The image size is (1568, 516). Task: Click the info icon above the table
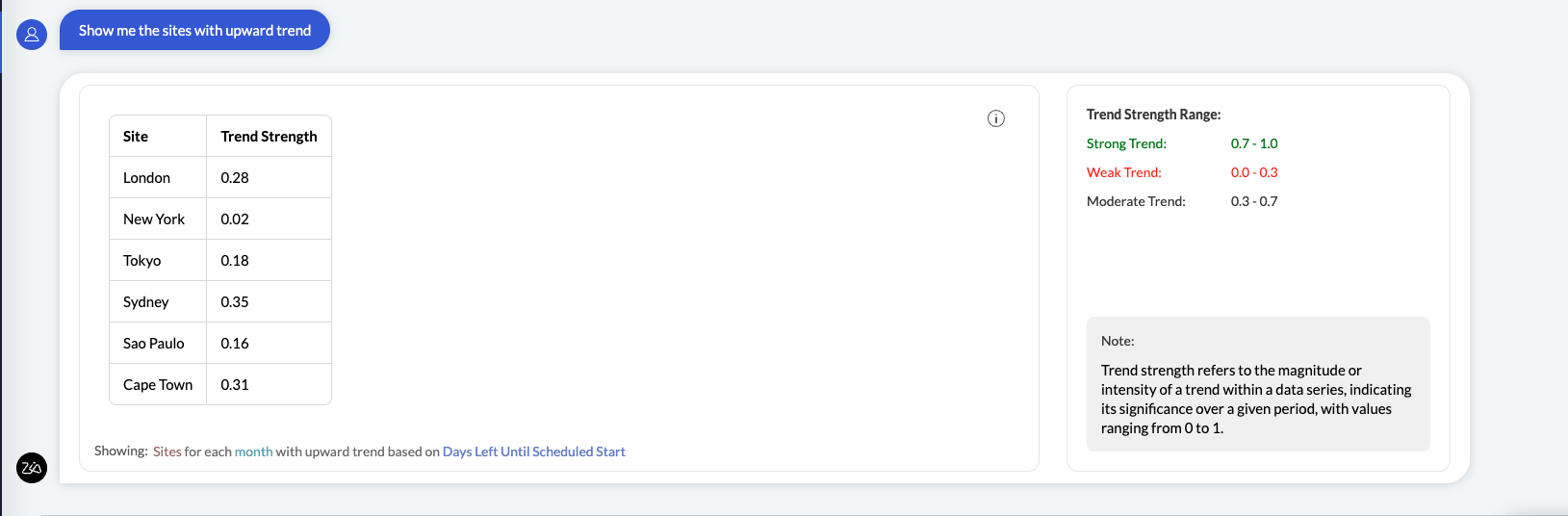(996, 118)
